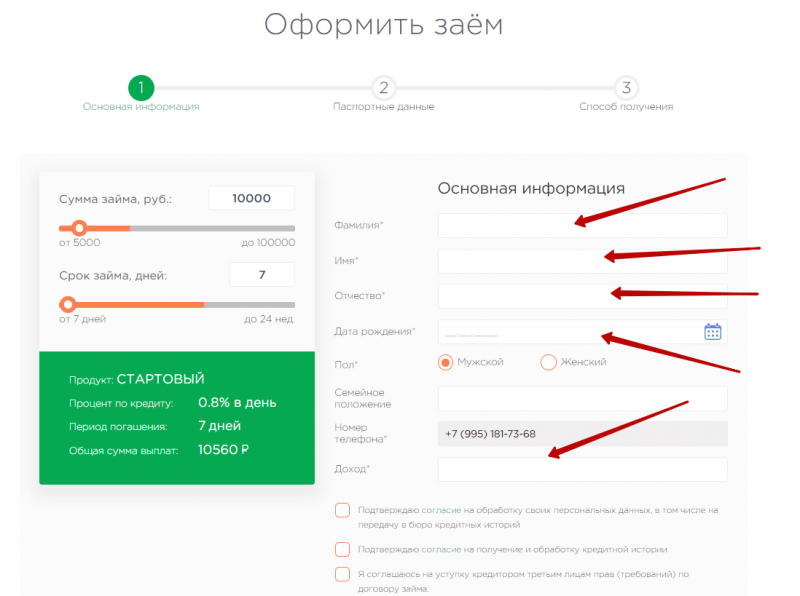
Task: Check agreement on creditor rights assignment
Action: coord(341,575)
